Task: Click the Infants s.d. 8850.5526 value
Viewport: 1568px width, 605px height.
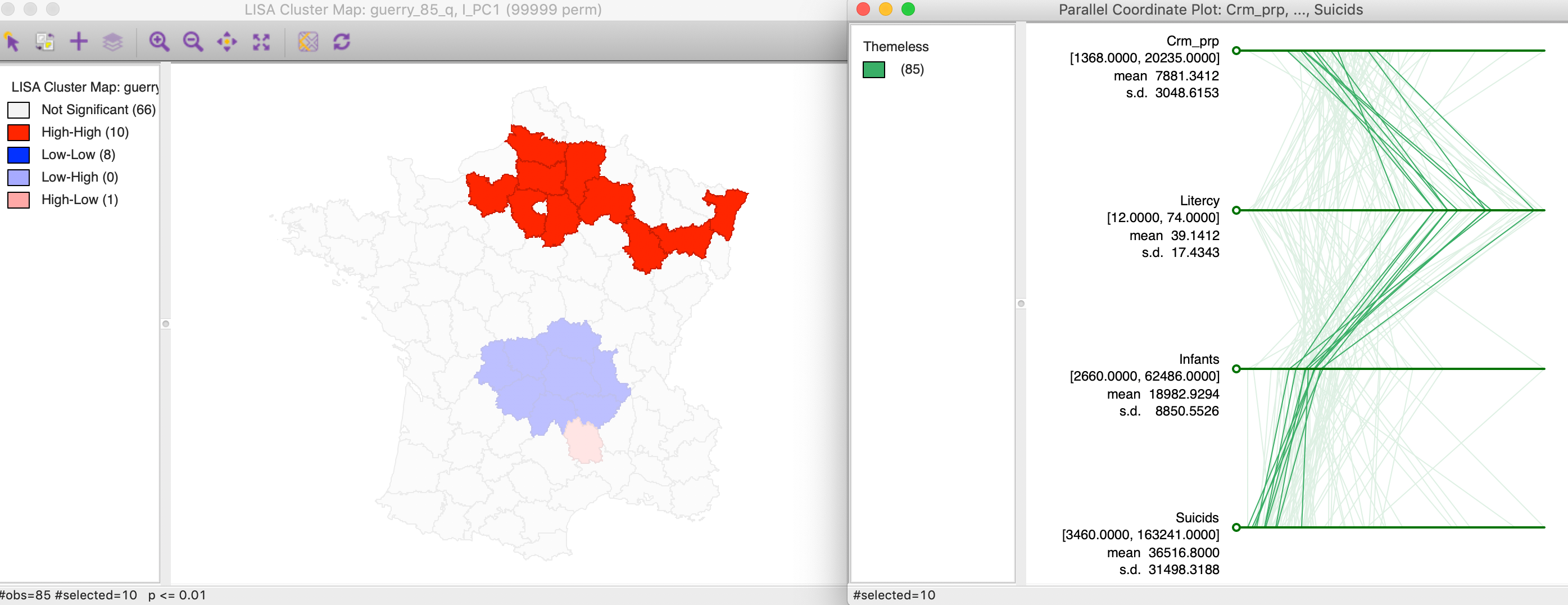Action: click(1187, 411)
